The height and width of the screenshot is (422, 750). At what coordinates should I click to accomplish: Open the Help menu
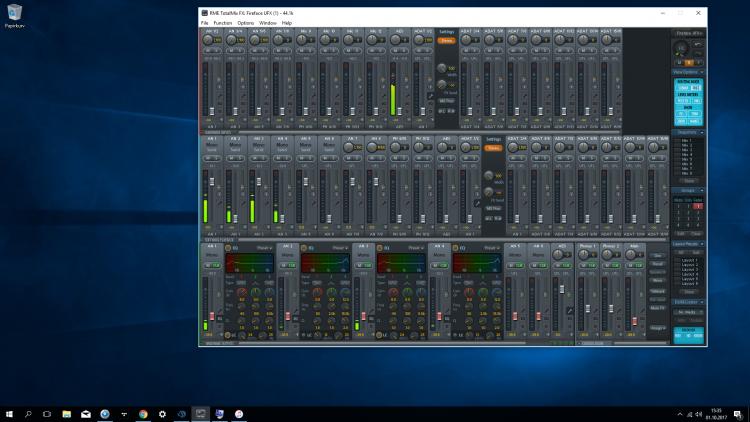click(287, 23)
